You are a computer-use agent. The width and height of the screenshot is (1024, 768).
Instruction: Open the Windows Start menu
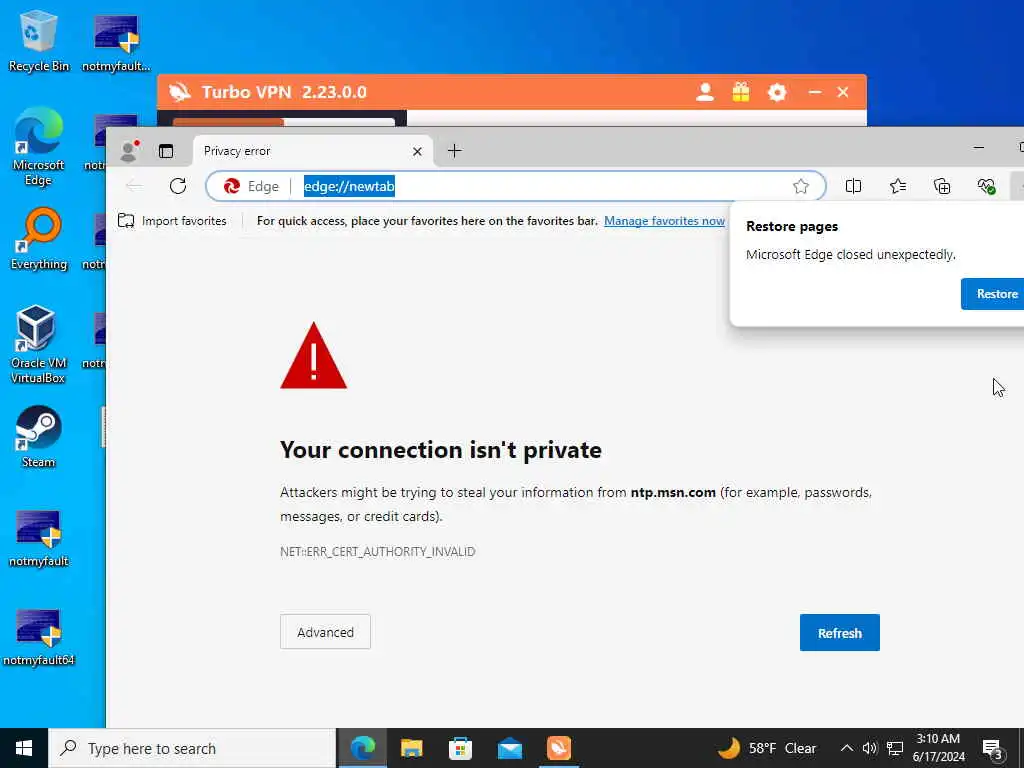click(24, 748)
